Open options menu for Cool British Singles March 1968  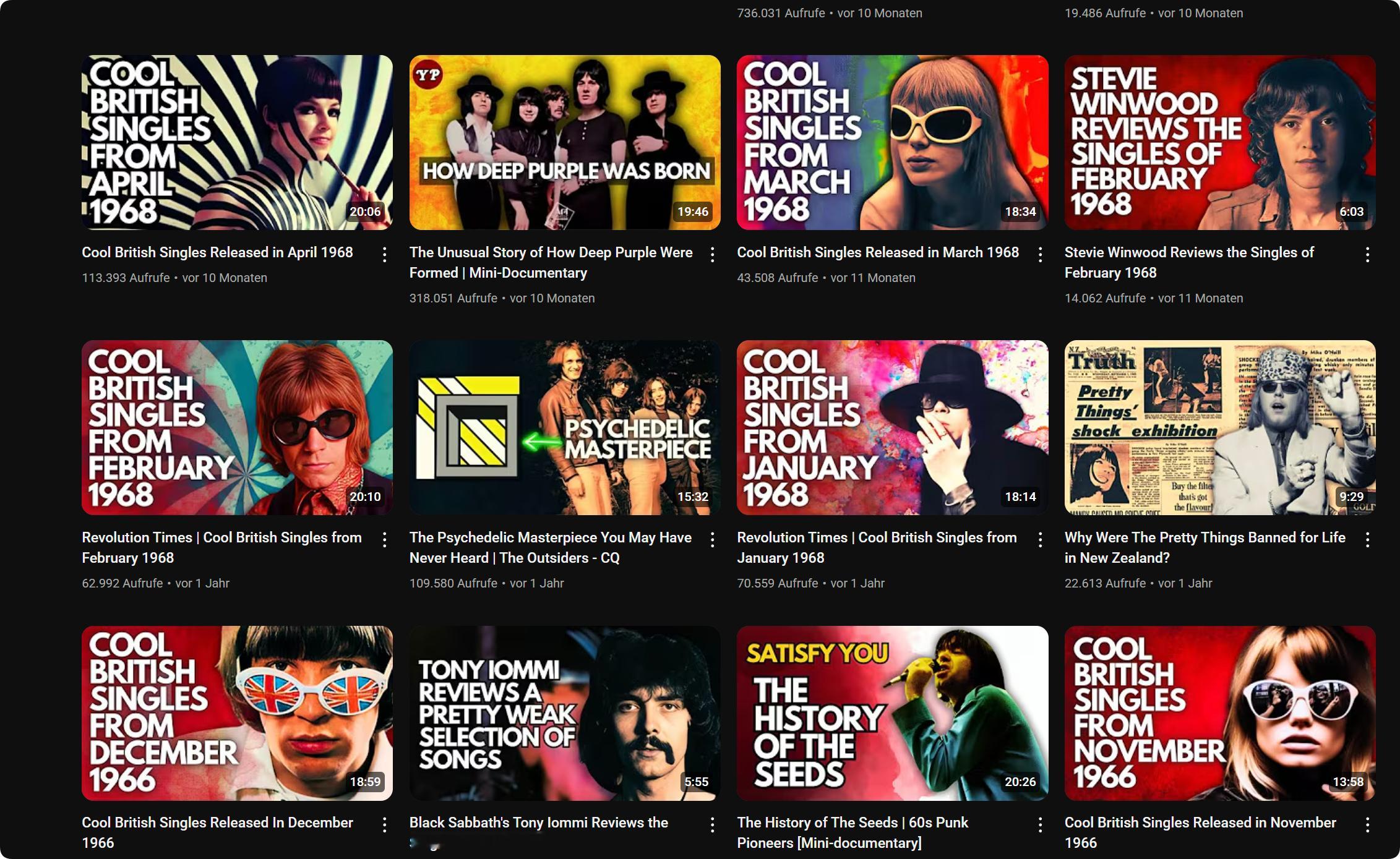[x=1040, y=254]
